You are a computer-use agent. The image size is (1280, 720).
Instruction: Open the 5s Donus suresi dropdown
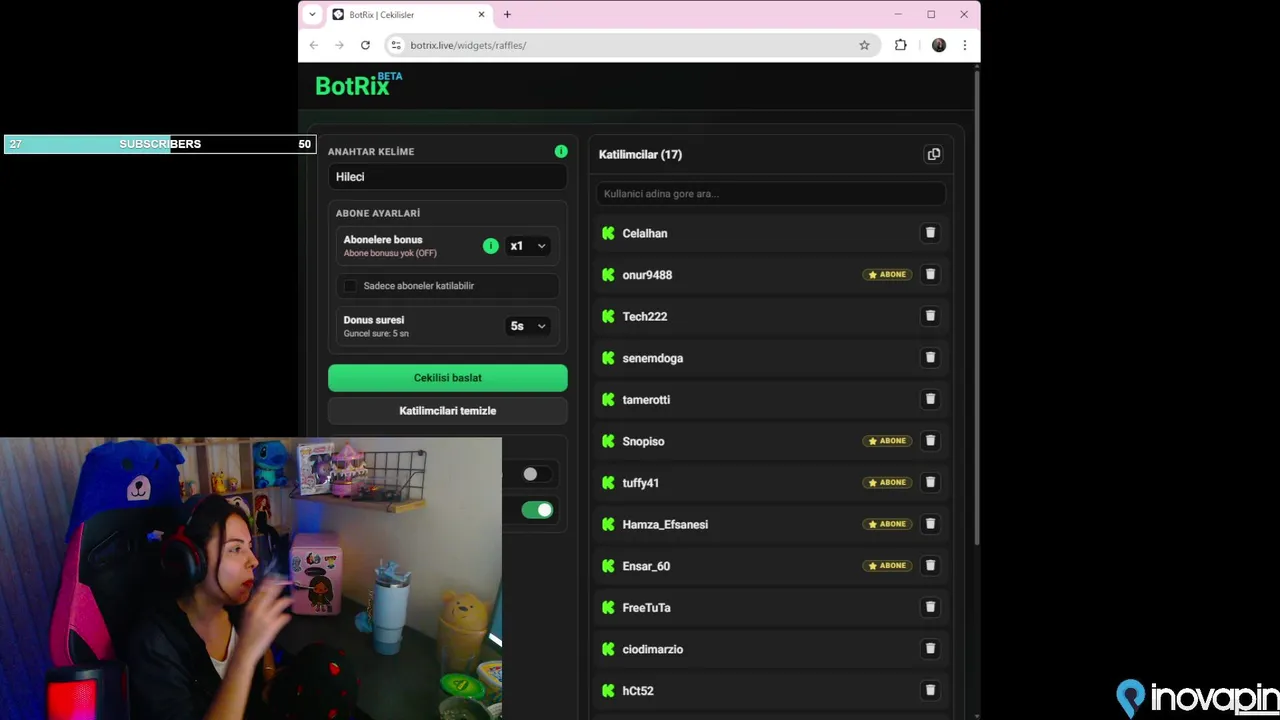pos(528,326)
